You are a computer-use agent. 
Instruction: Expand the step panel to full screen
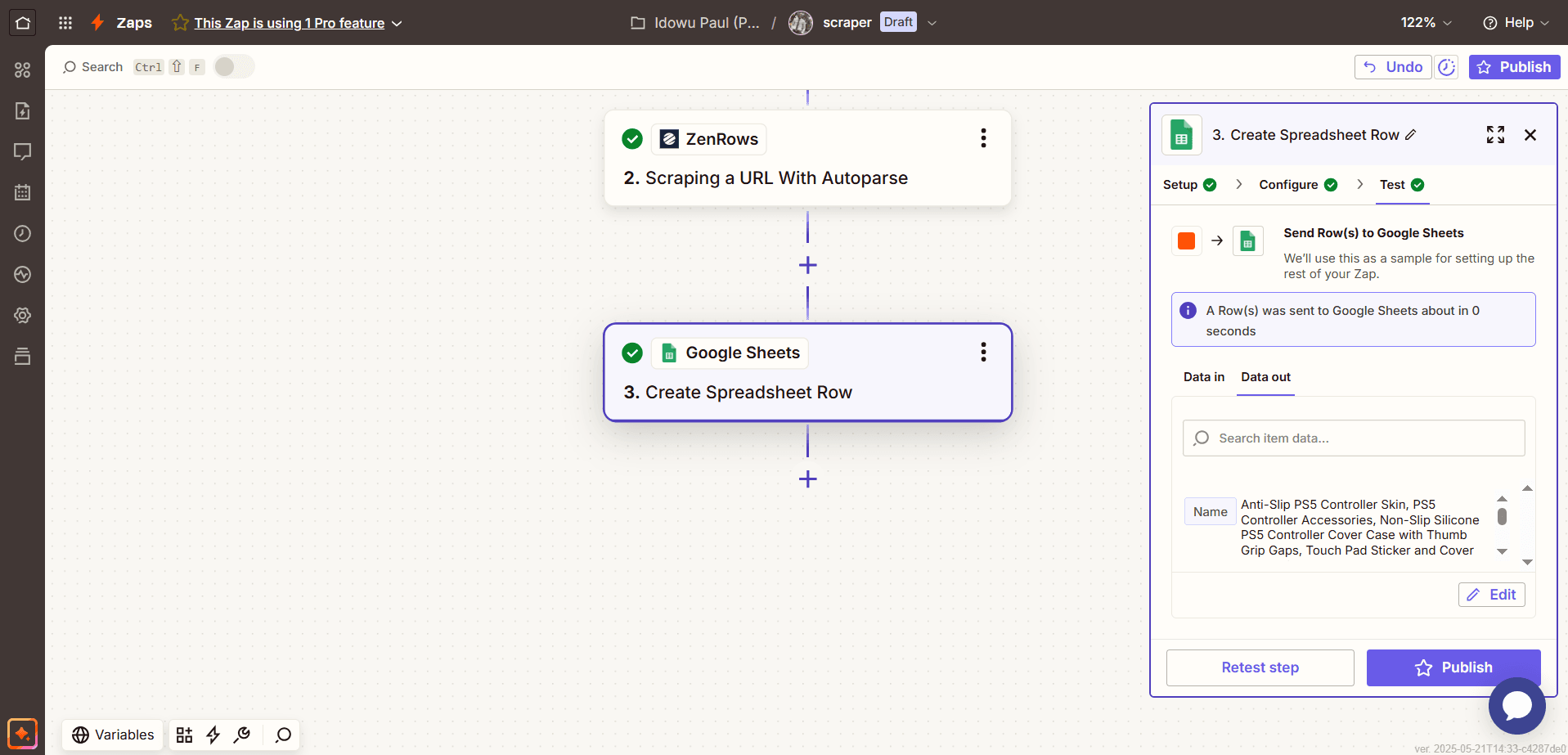(x=1495, y=135)
